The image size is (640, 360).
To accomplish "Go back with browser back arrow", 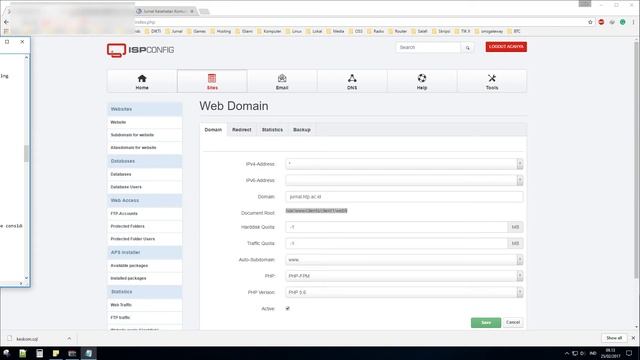I will click(x=6, y=22).
